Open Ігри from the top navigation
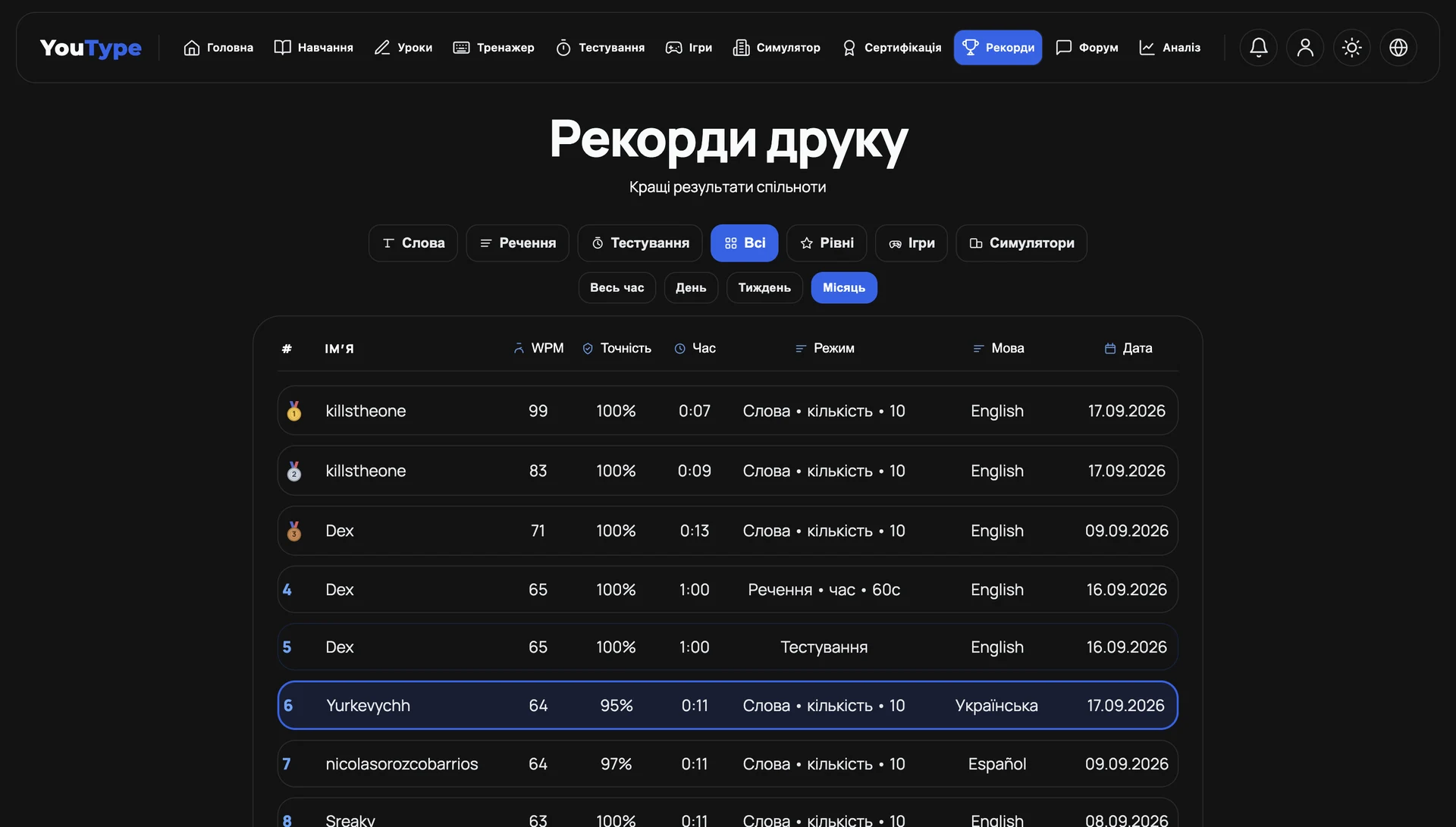 pyautogui.click(x=689, y=48)
